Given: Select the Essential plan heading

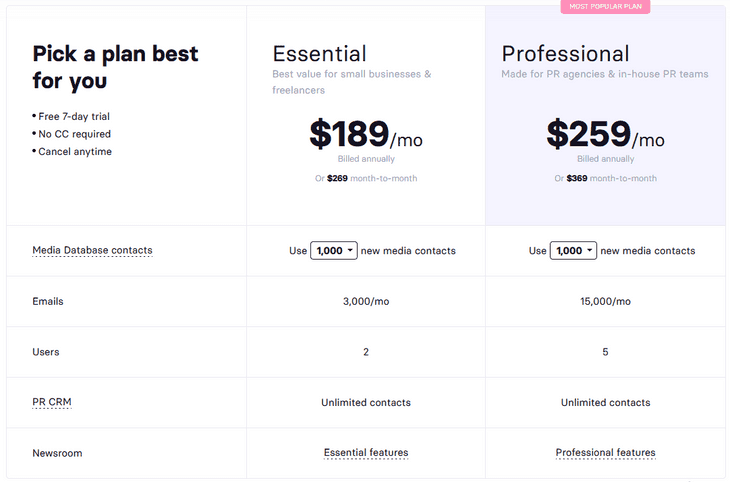Looking at the screenshot, I should pyautogui.click(x=319, y=54).
